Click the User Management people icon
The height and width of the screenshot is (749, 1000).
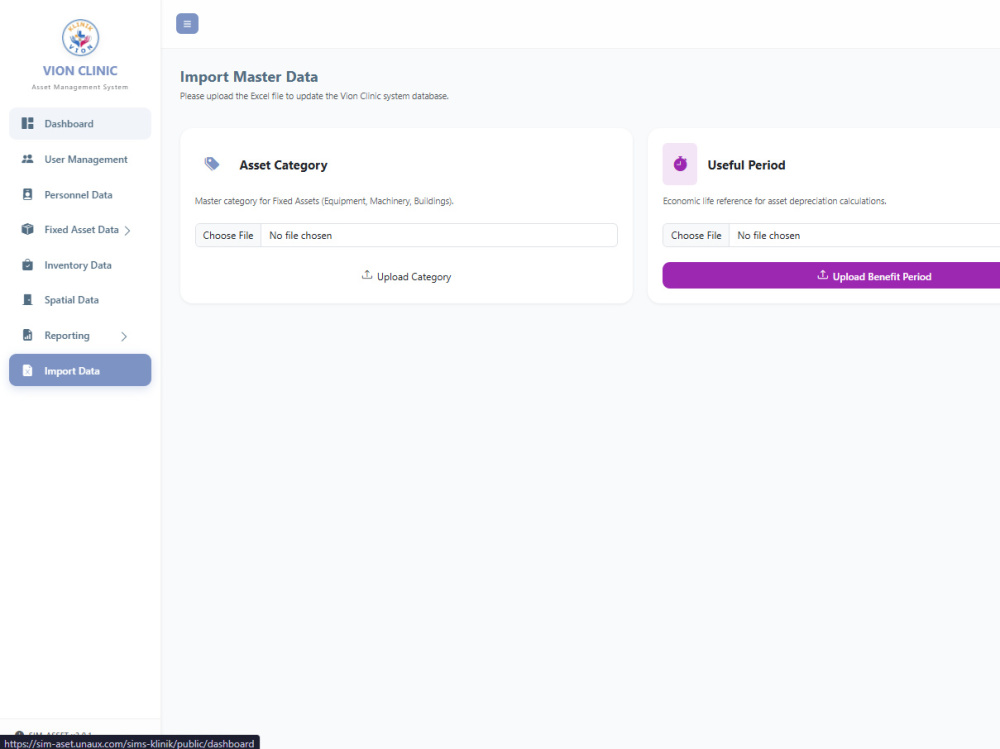pyautogui.click(x=27, y=159)
